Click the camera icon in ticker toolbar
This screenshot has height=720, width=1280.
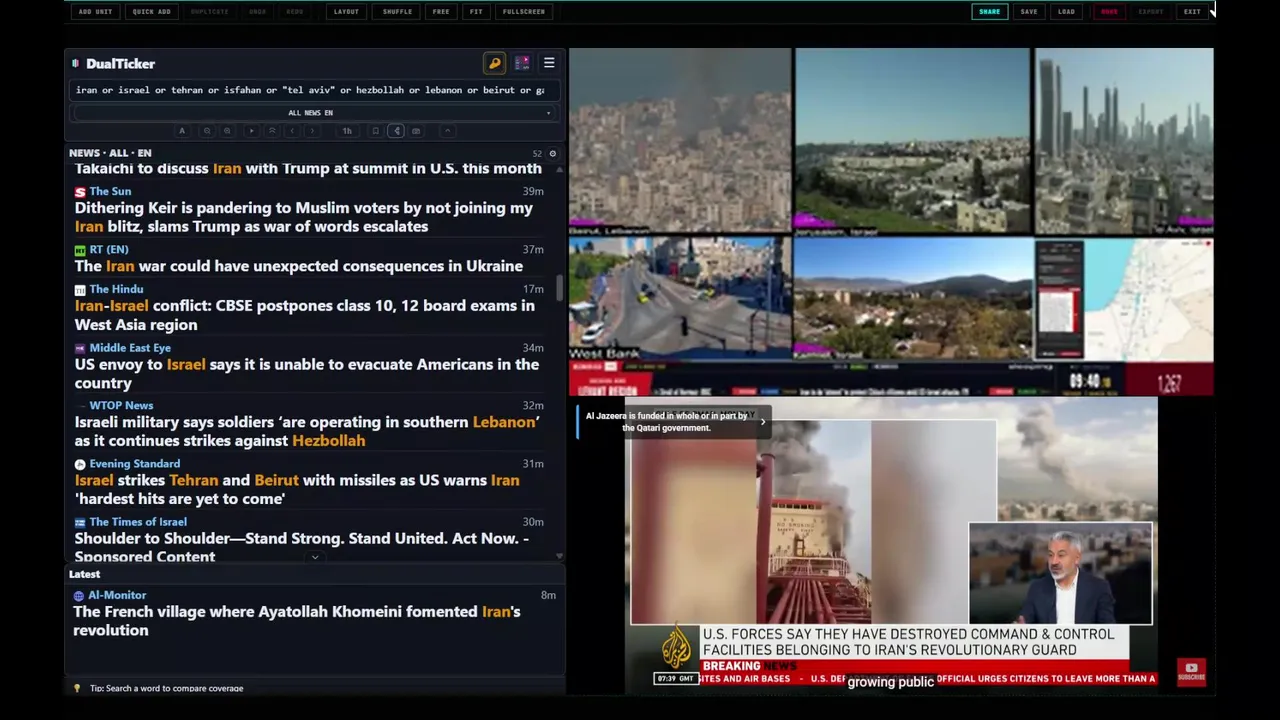pyautogui.click(x=416, y=131)
